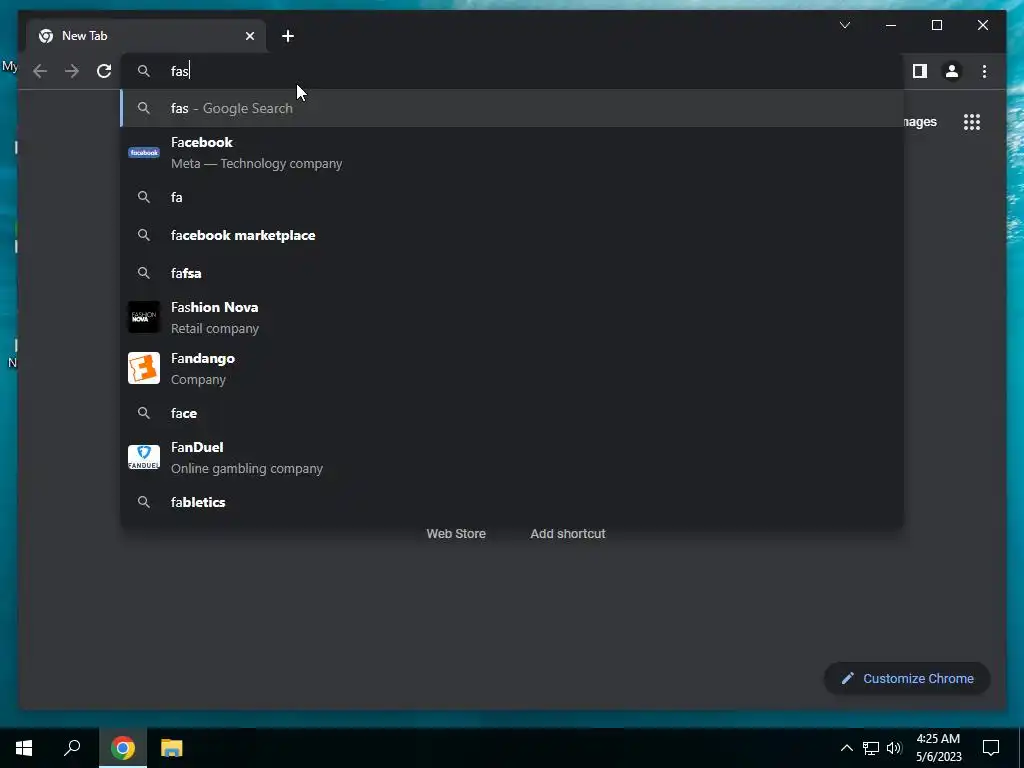The width and height of the screenshot is (1024, 768).
Task: Click the forward navigation arrow
Action: point(72,71)
